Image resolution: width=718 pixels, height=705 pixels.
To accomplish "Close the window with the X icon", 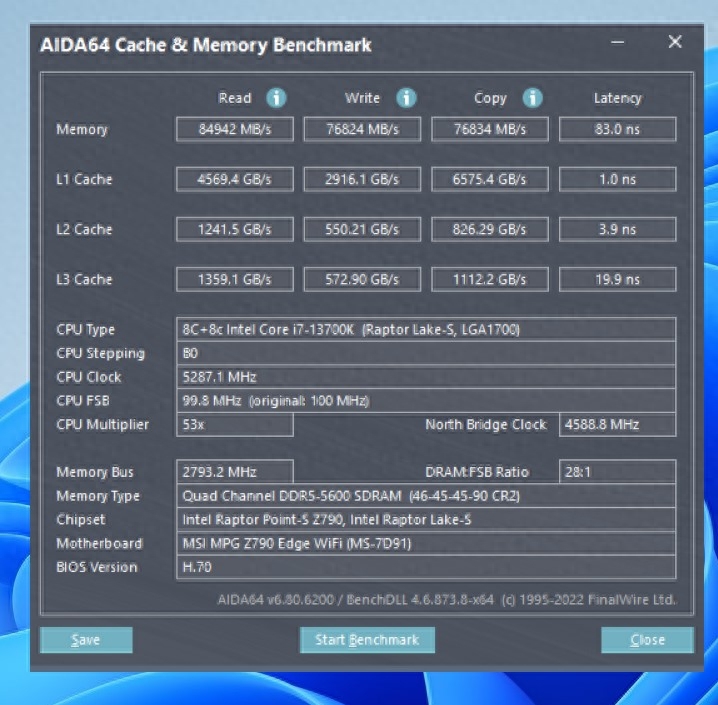I will tap(675, 42).
